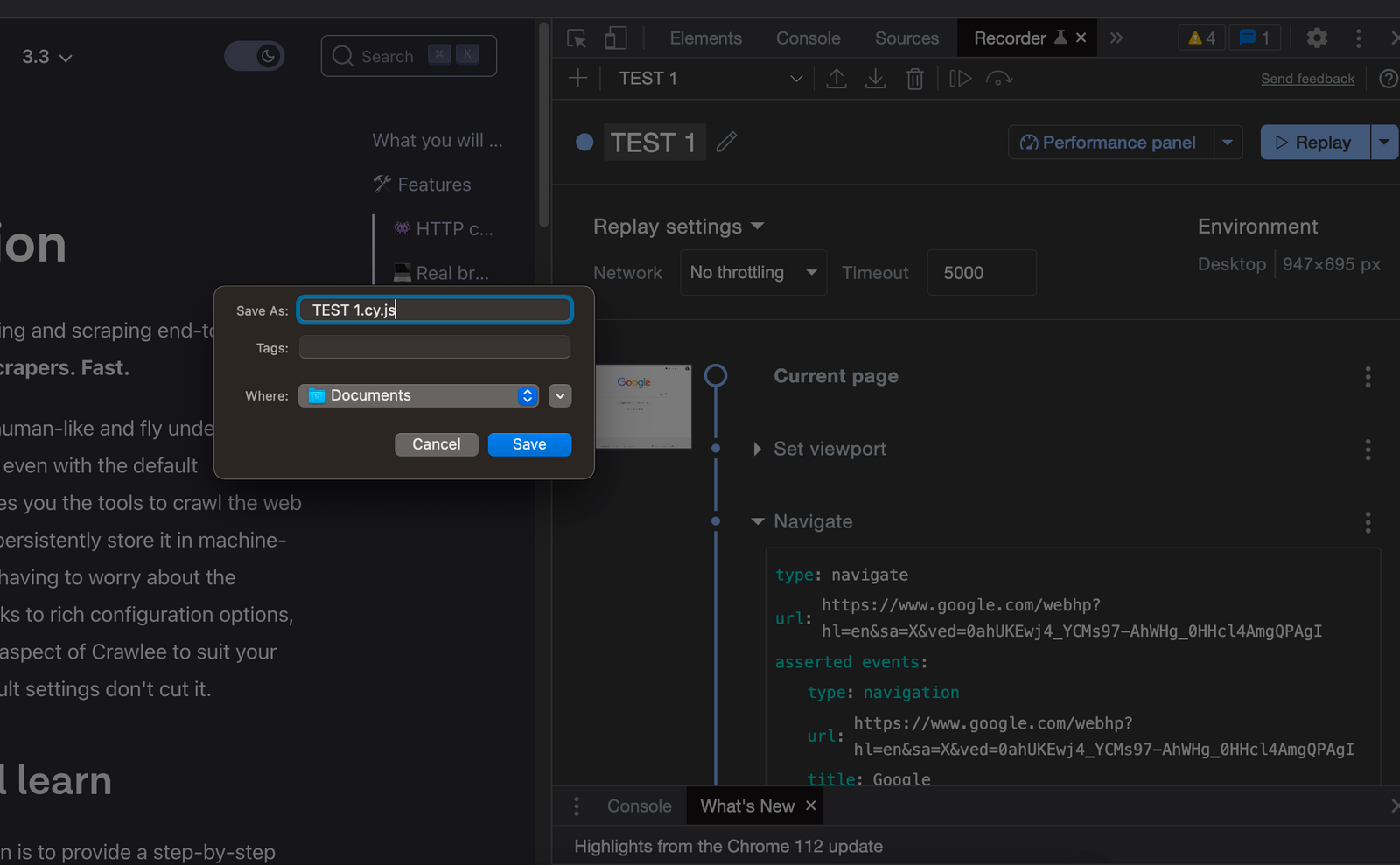Click the Send feedback link
The height and width of the screenshot is (865, 1400).
click(x=1307, y=78)
